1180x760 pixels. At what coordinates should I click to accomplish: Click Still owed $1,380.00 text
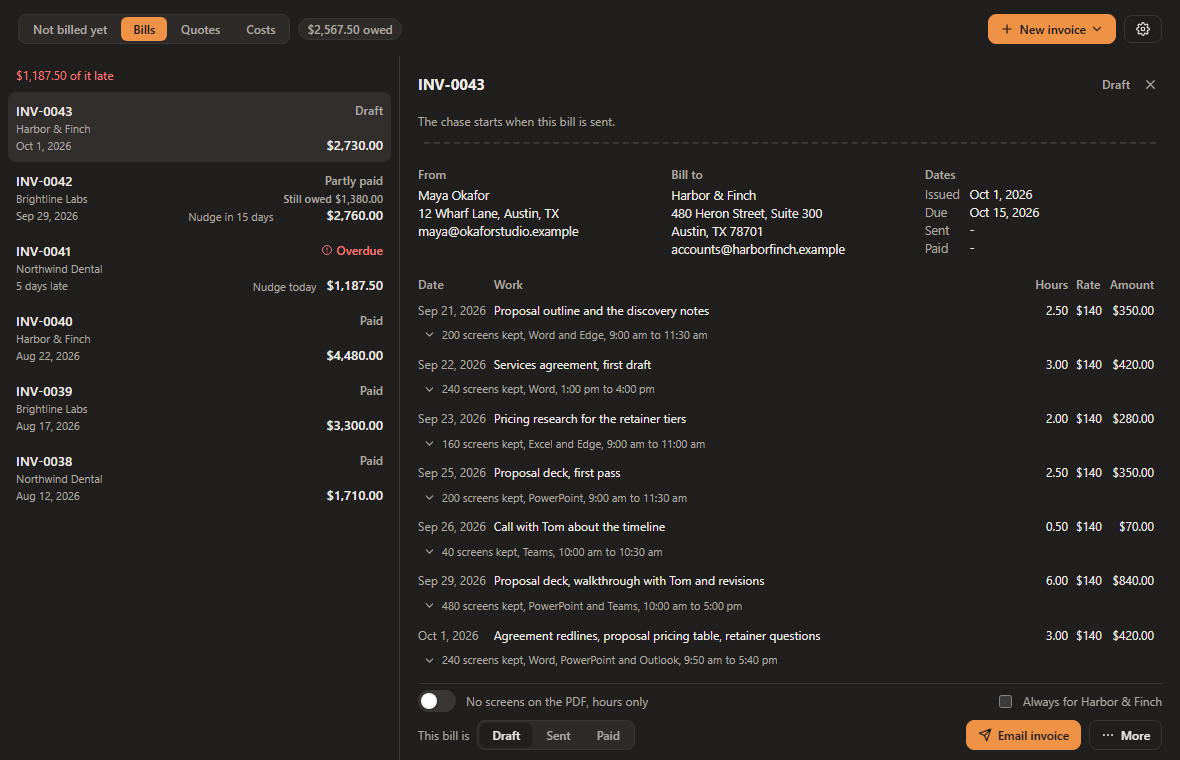[333, 199]
